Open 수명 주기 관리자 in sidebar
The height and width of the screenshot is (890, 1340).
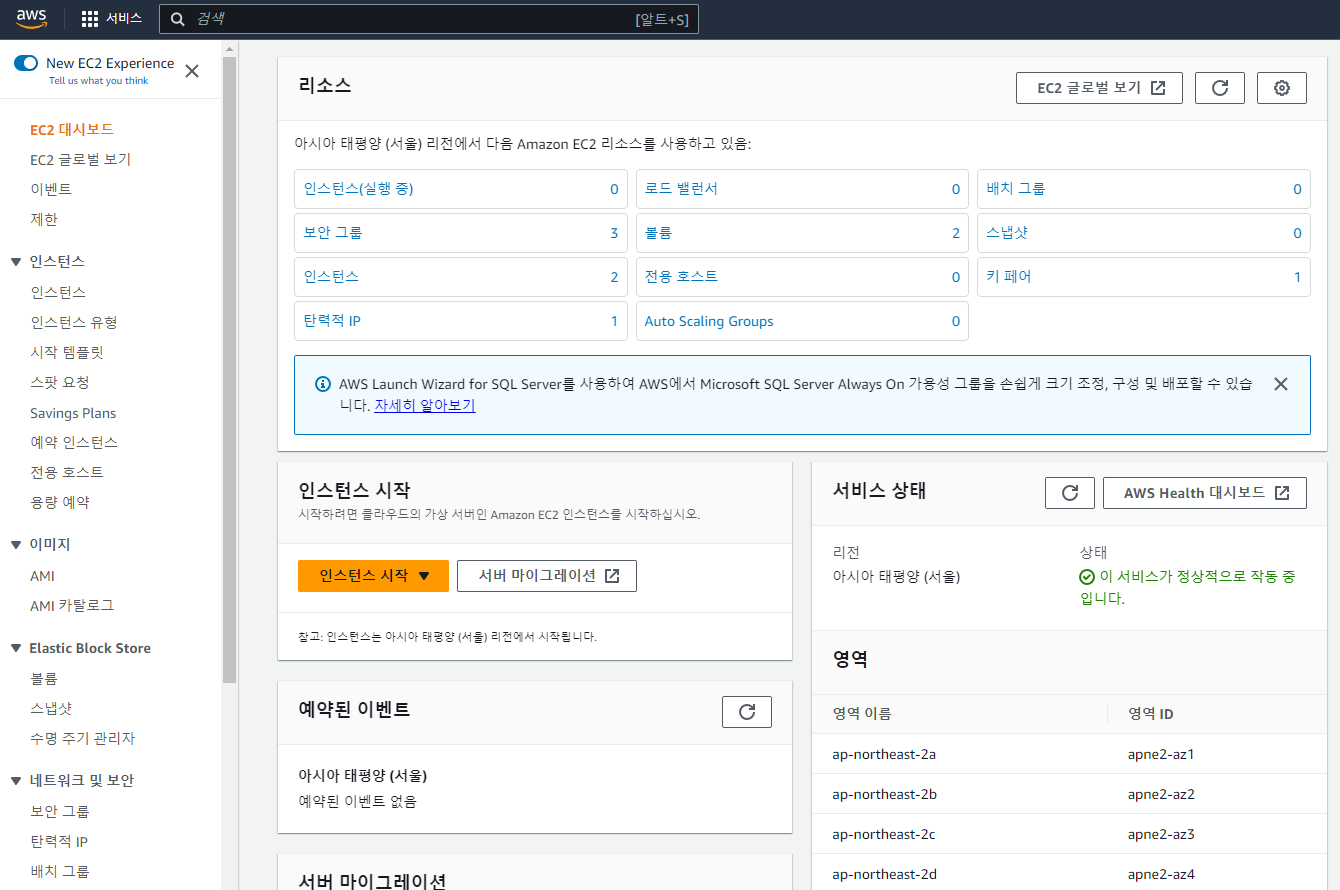coord(82,739)
